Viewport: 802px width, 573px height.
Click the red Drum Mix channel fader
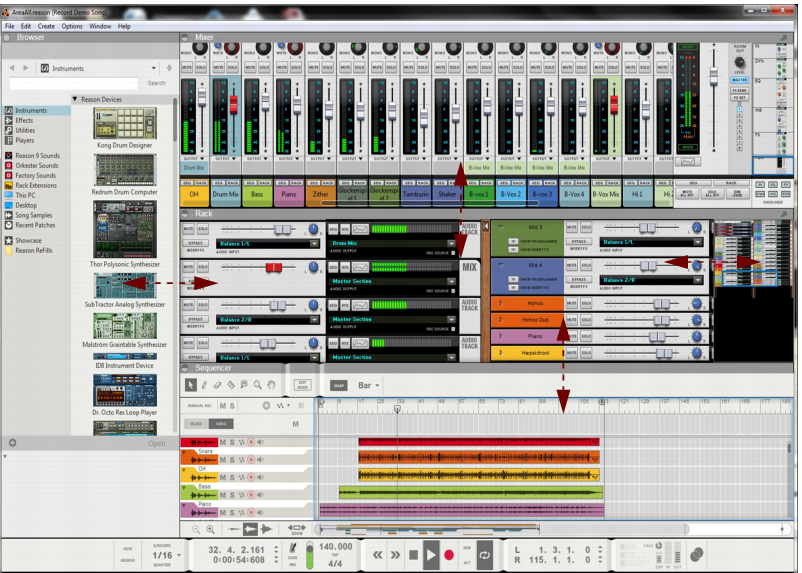tap(234, 105)
